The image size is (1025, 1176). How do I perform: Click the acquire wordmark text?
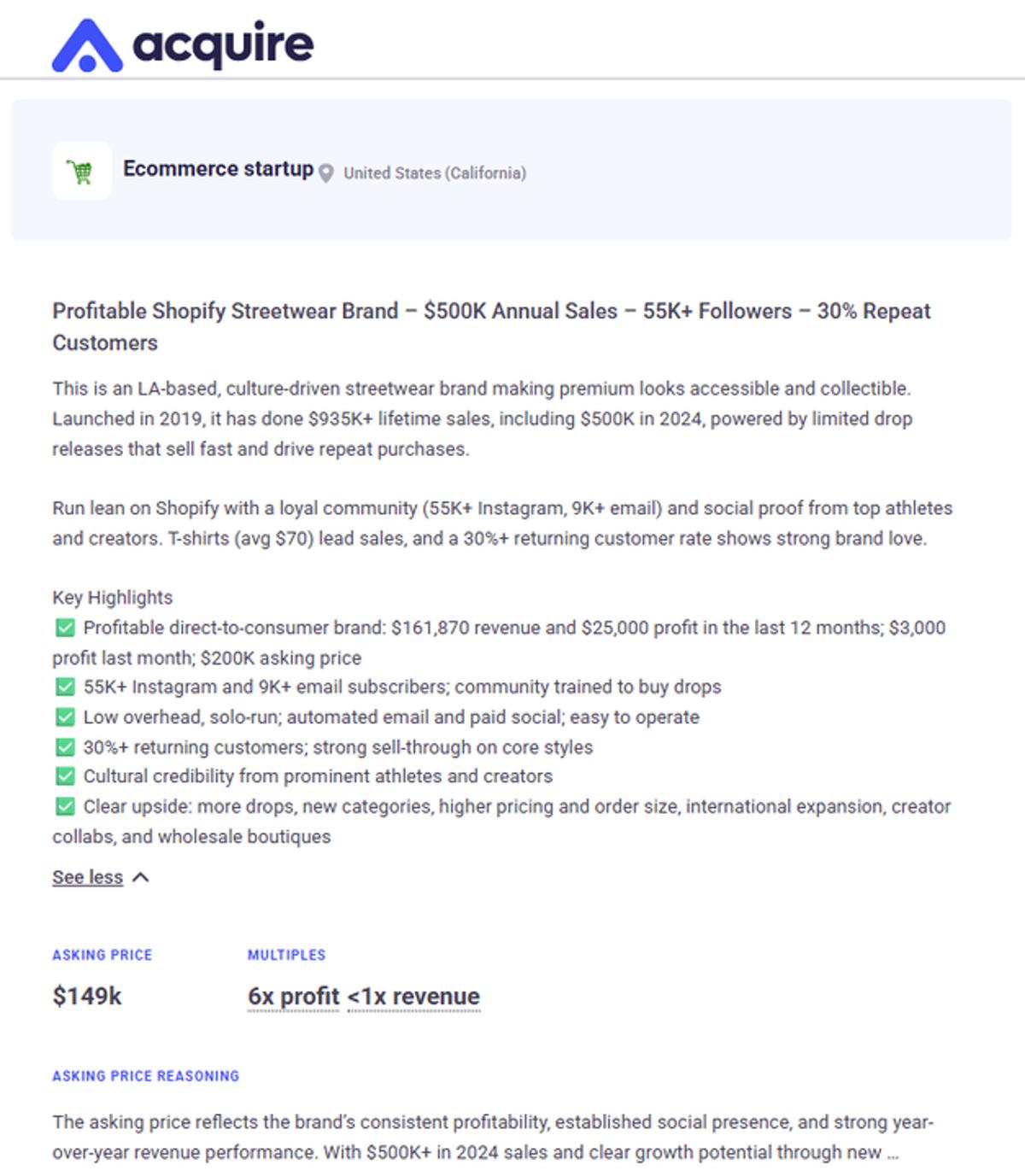pyautogui.click(x=223, y=44)
